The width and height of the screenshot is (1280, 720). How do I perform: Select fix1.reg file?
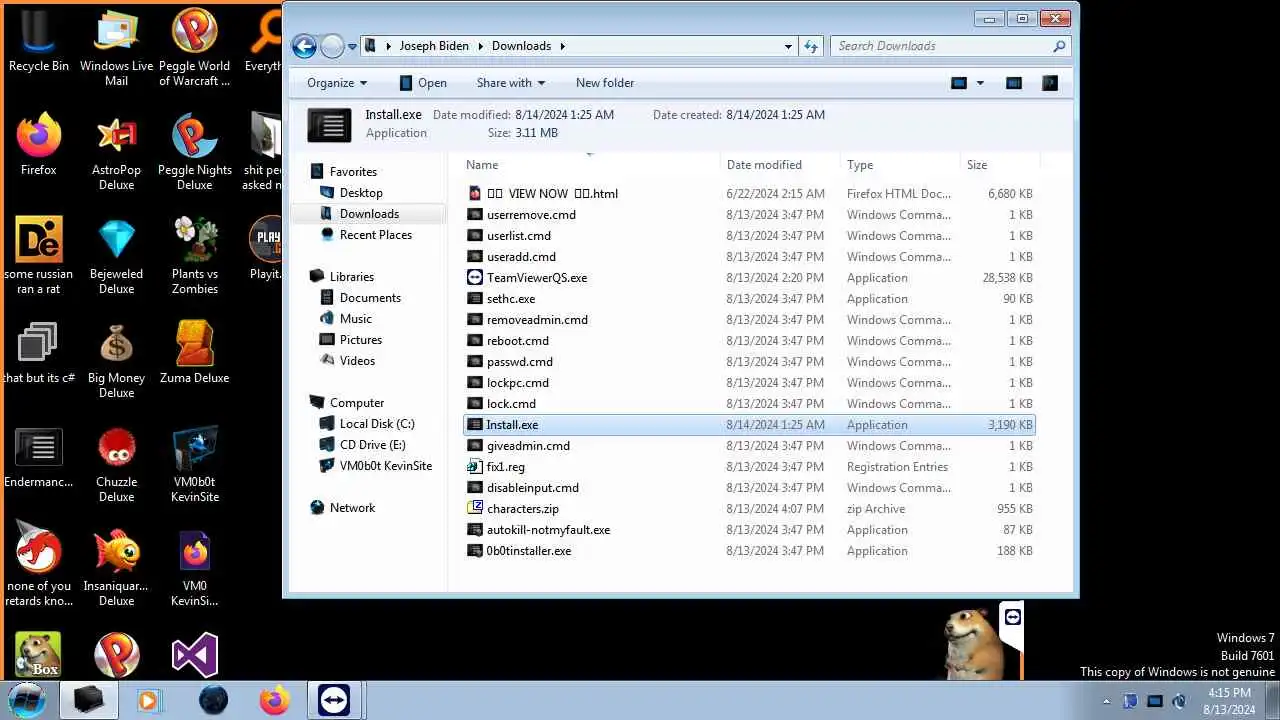pyautogui.click(x=749, y=467)
